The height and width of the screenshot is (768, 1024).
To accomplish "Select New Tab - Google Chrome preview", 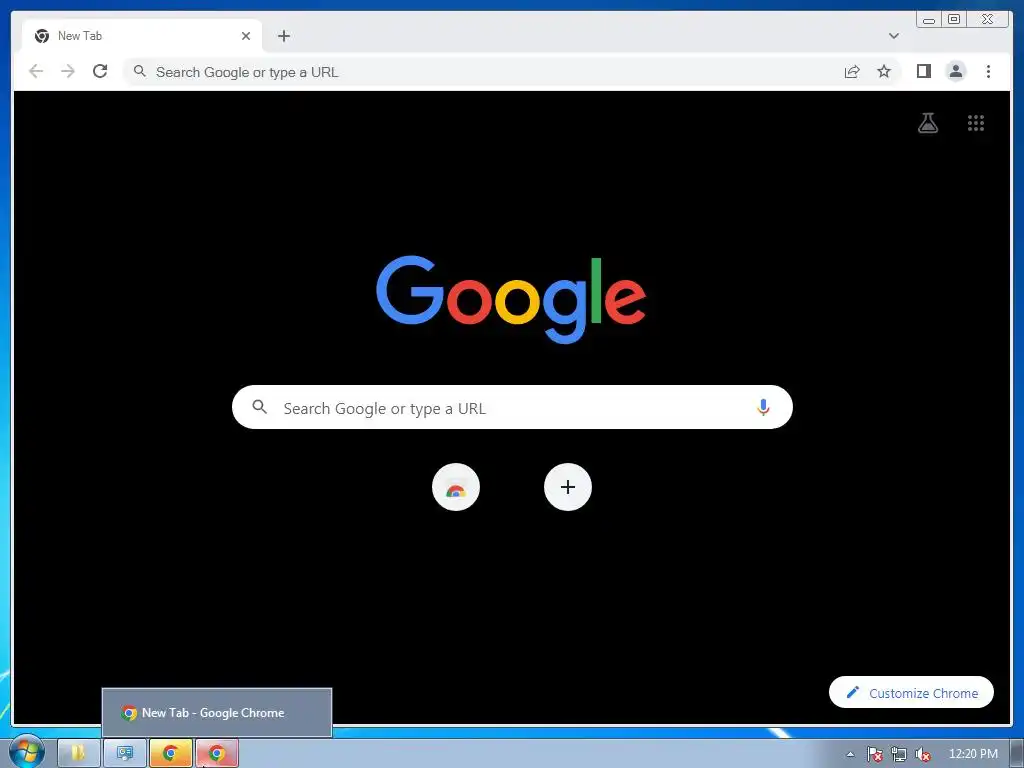I will (x=217, y=712).
